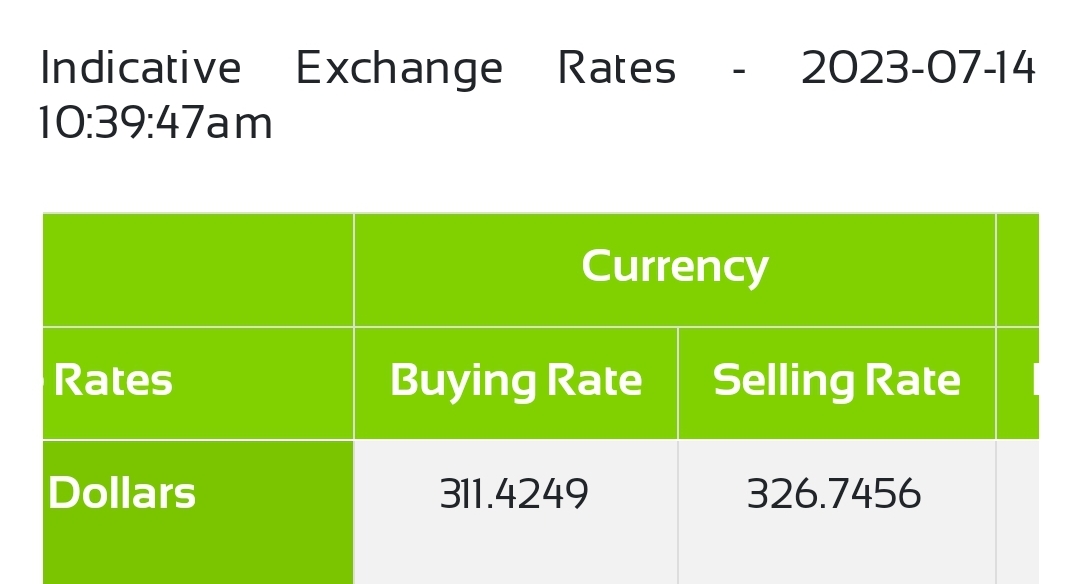The height and width of the screenshot is (584, 1080).
Task: Click the 10:39:47am timestamp text
Action: 156,123
